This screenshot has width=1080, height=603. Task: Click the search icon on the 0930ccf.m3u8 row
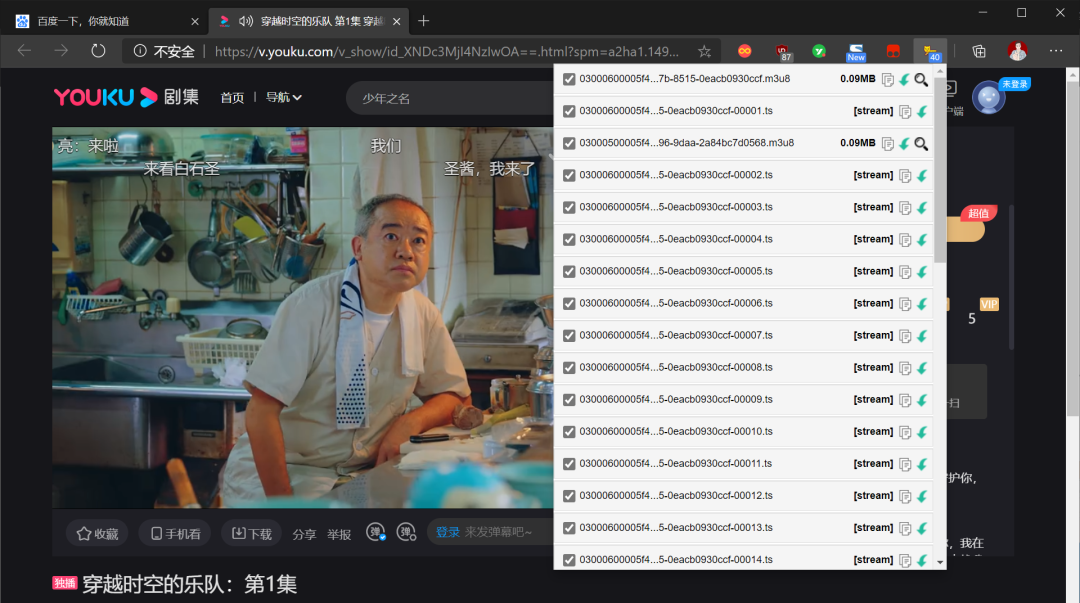tap(921, 80)
